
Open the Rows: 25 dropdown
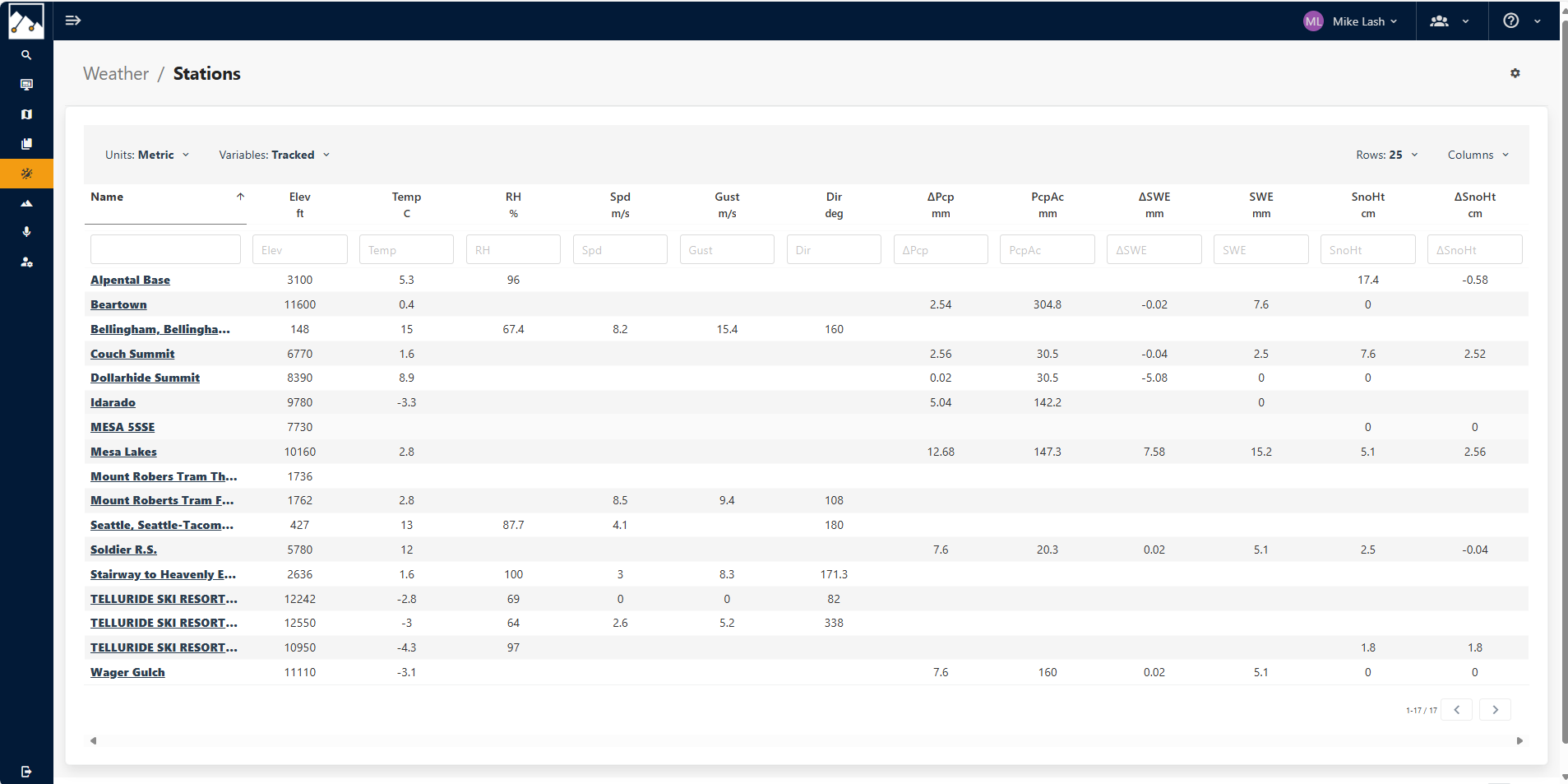point(1387,155)
